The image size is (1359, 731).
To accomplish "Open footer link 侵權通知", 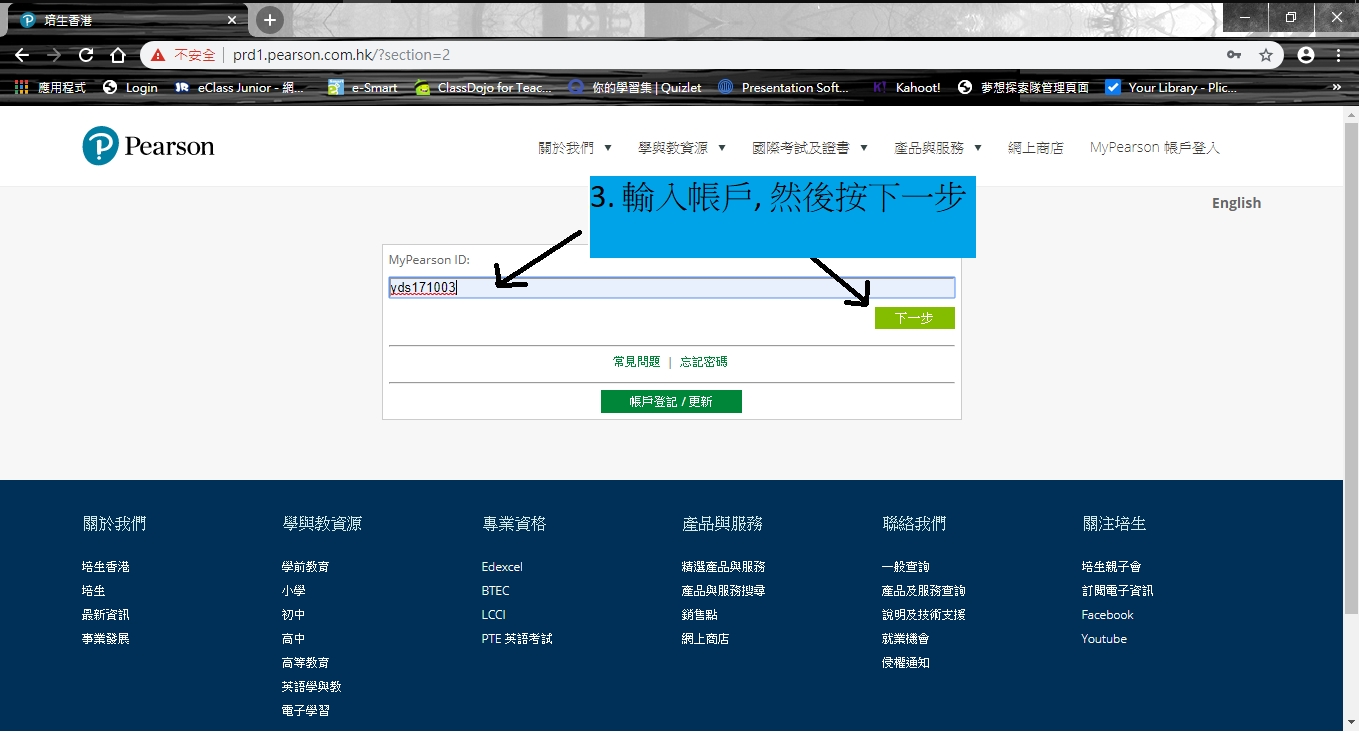I will (905, 663).
